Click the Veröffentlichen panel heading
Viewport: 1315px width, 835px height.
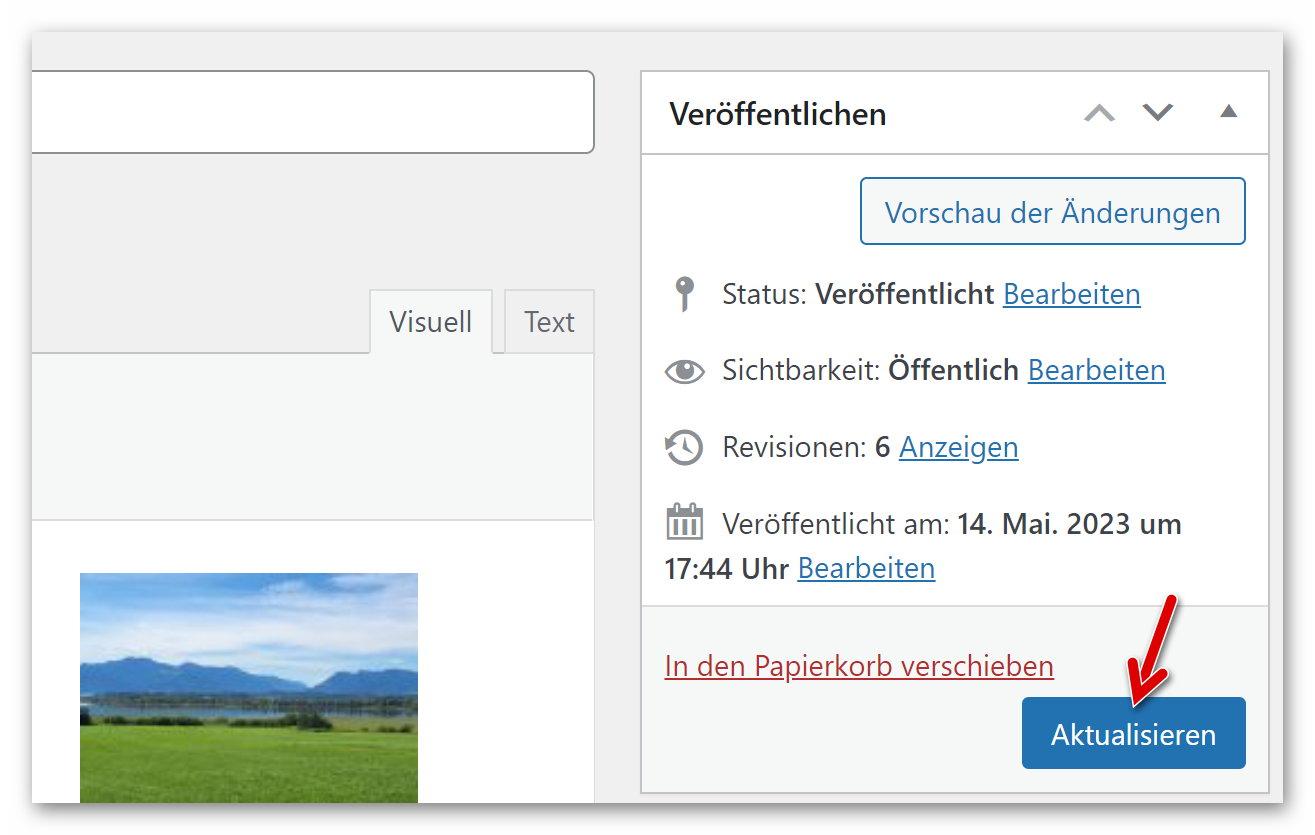point(778,114)
